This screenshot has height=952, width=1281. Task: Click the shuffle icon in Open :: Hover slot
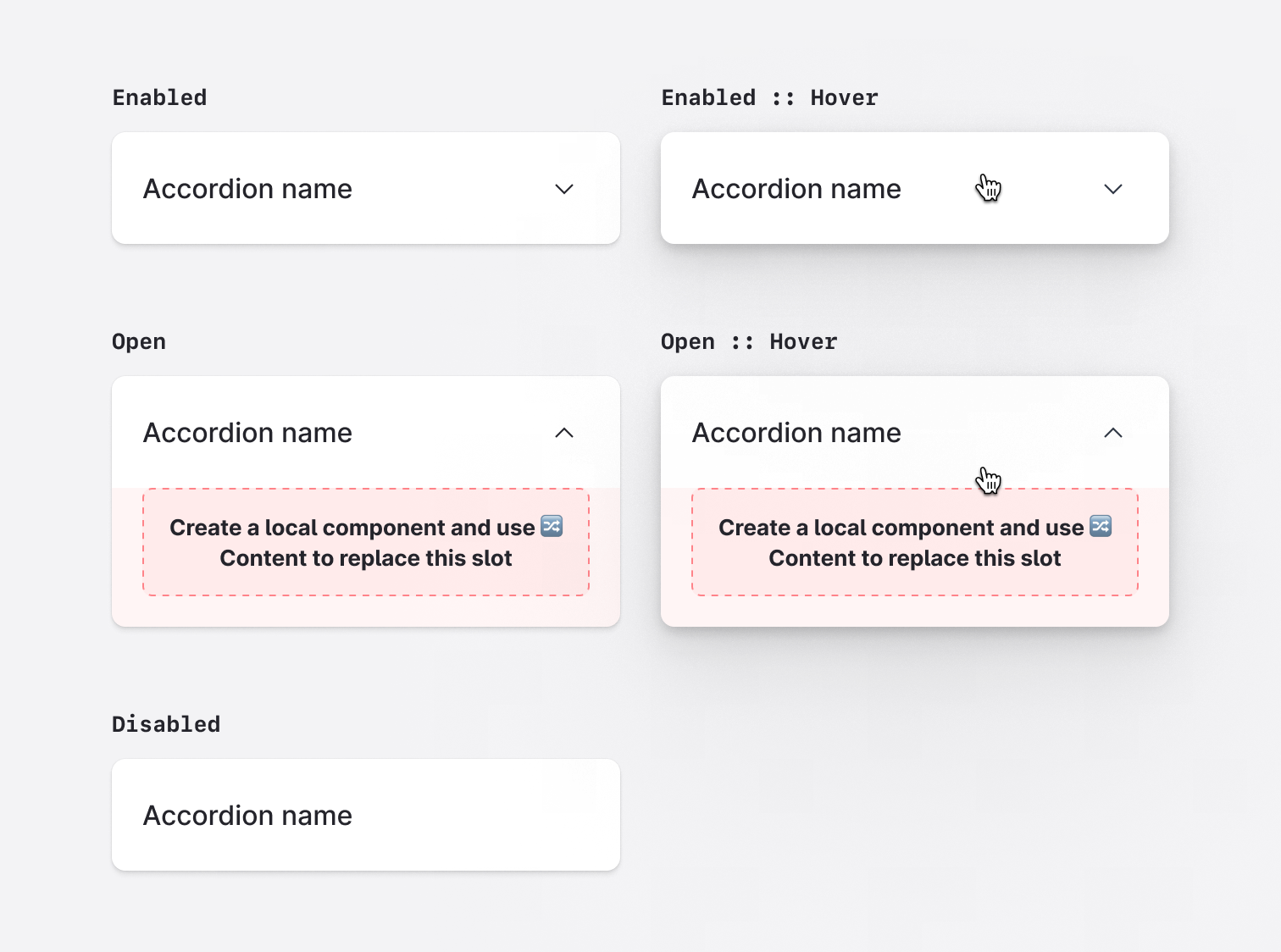pos(1101,526)
